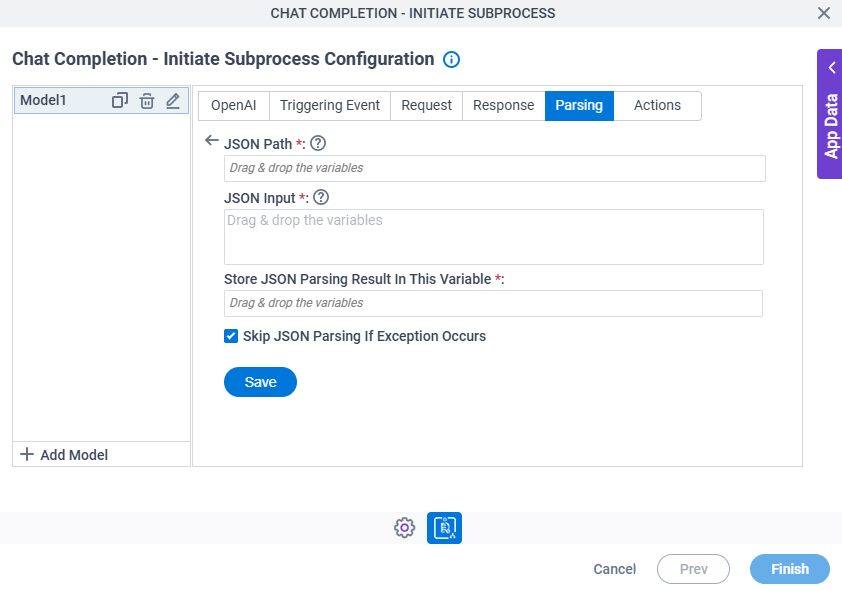842x591 pixels.
Task: Click Add Model
Action: point(64,455)
